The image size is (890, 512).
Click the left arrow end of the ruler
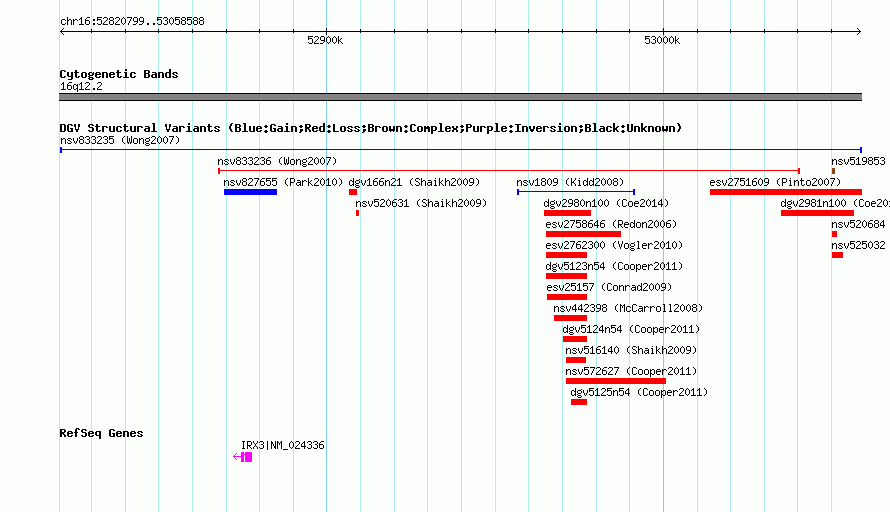pyautogui.click(x=62, y=32)
